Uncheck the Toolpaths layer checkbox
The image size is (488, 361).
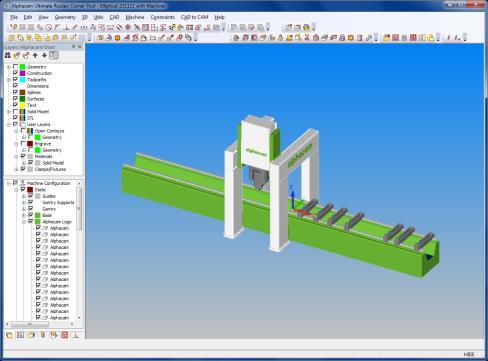pyautogui.click(x=15, y=79)
